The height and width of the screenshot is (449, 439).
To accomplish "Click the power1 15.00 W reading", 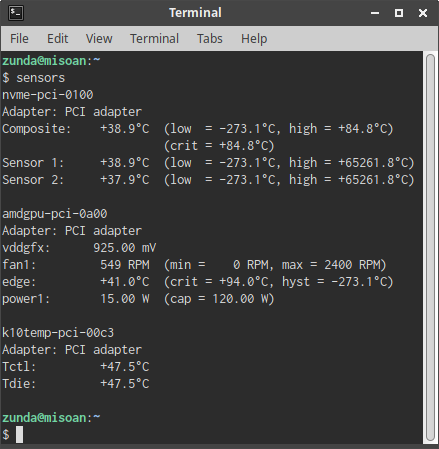I will point(125,299).
